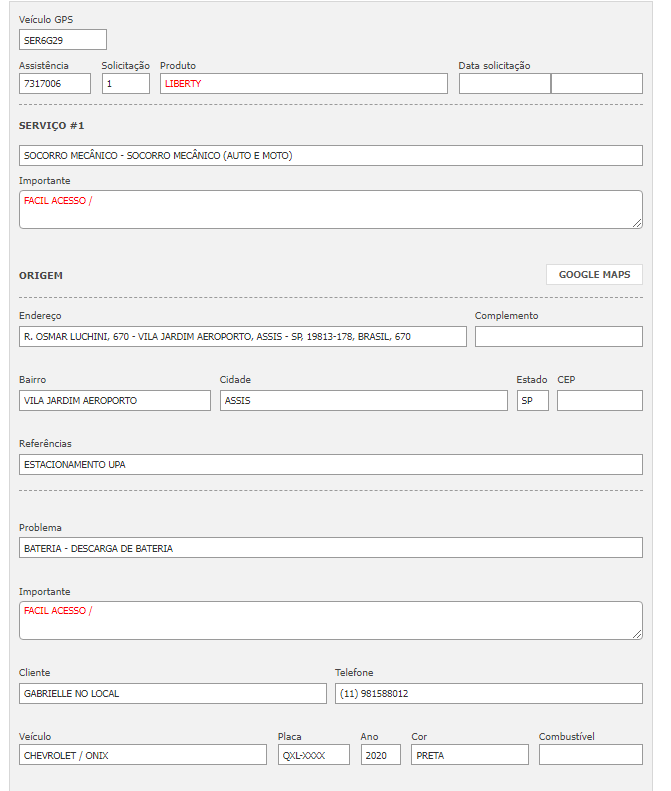The width and height of the screenshot is (671, 791).
Task: Select the empty Combustível field
Action: [x=590, y=756]
